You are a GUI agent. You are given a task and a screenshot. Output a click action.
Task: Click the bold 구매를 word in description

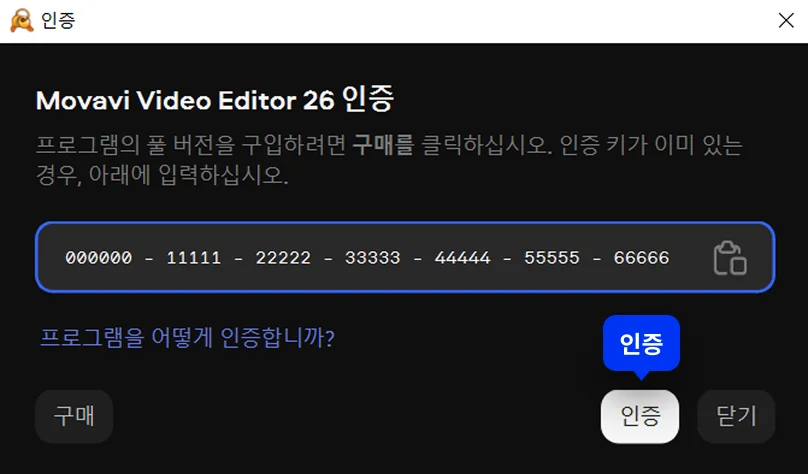pyautogui.click(x=383, y=146)
